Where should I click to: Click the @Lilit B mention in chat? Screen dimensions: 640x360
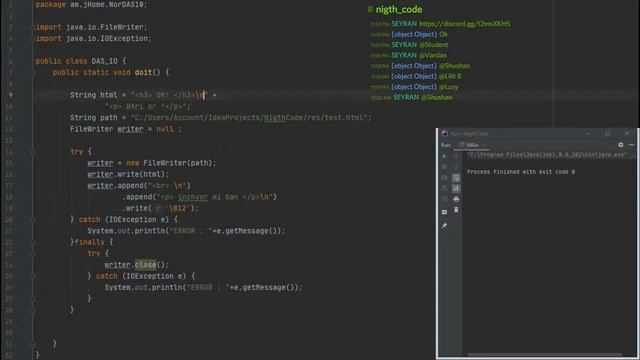click(450, 76)
